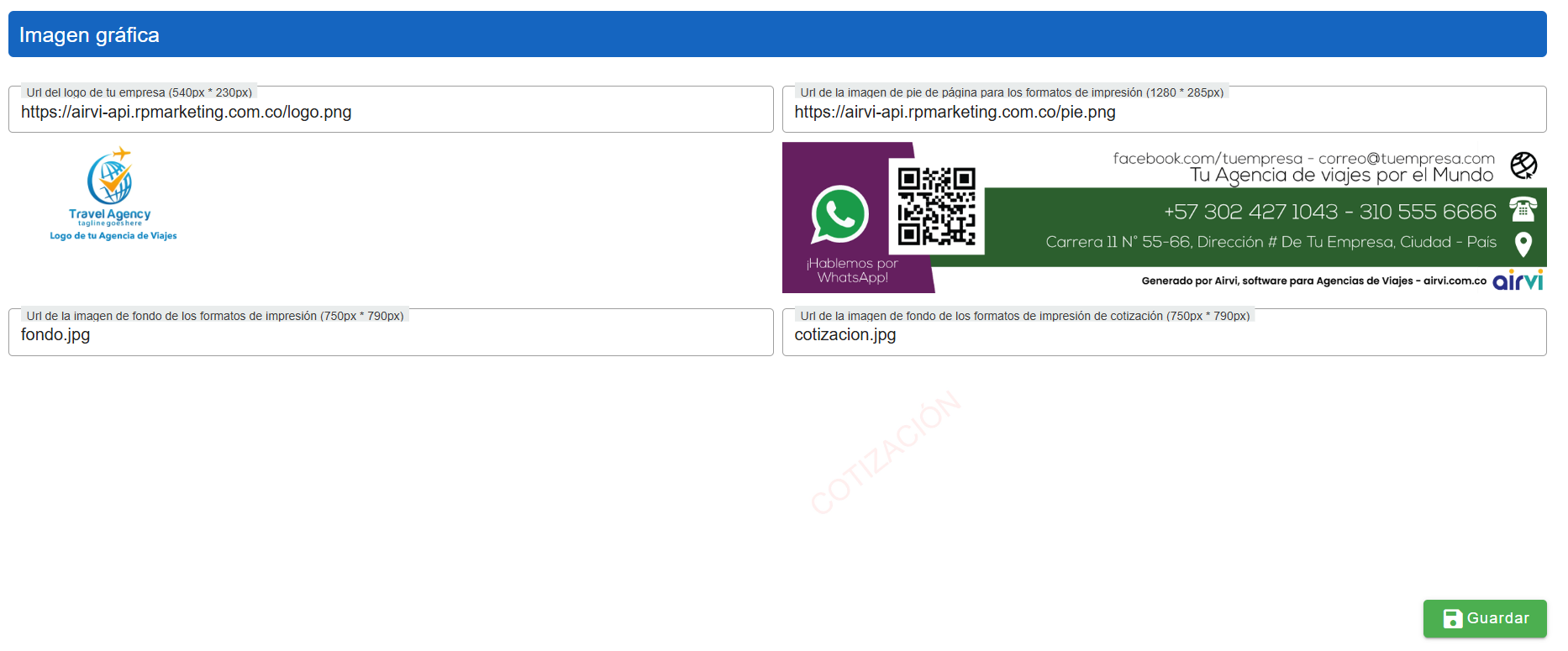
Task: Click into the cotizacion.jpg input field
Action: click(x=1164, y=335)
